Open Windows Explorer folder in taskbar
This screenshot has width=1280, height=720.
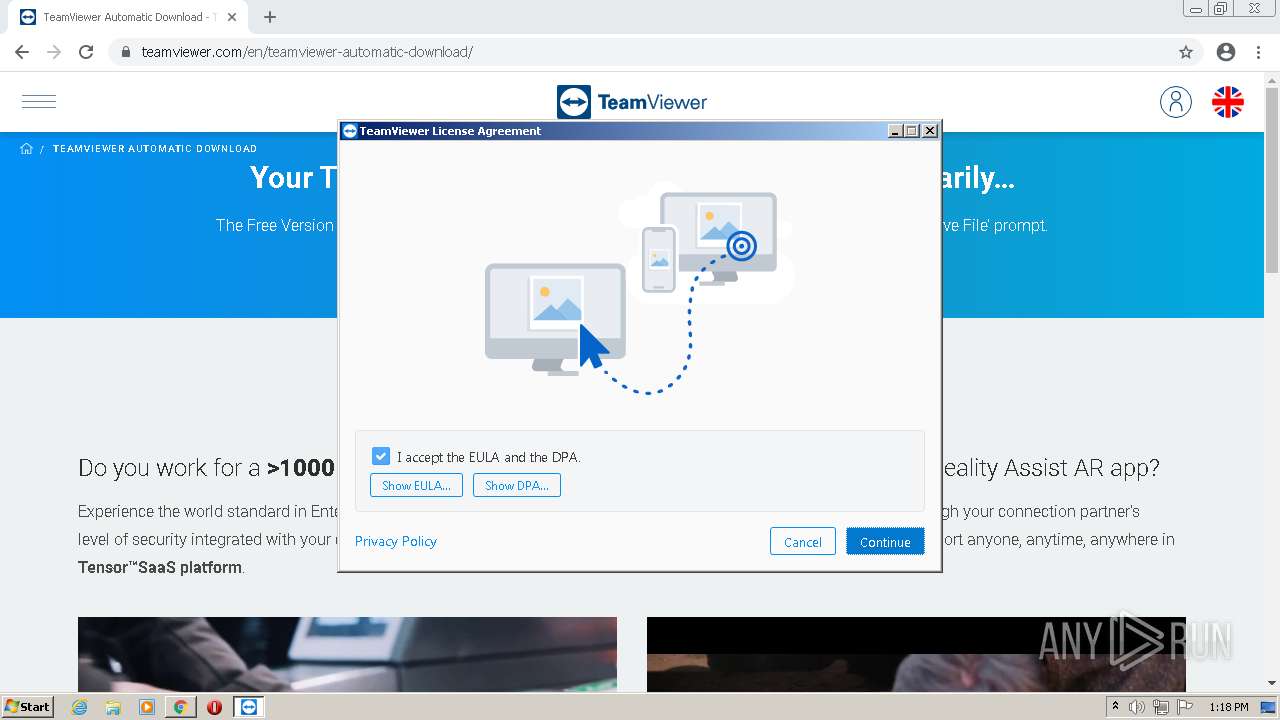113,707
